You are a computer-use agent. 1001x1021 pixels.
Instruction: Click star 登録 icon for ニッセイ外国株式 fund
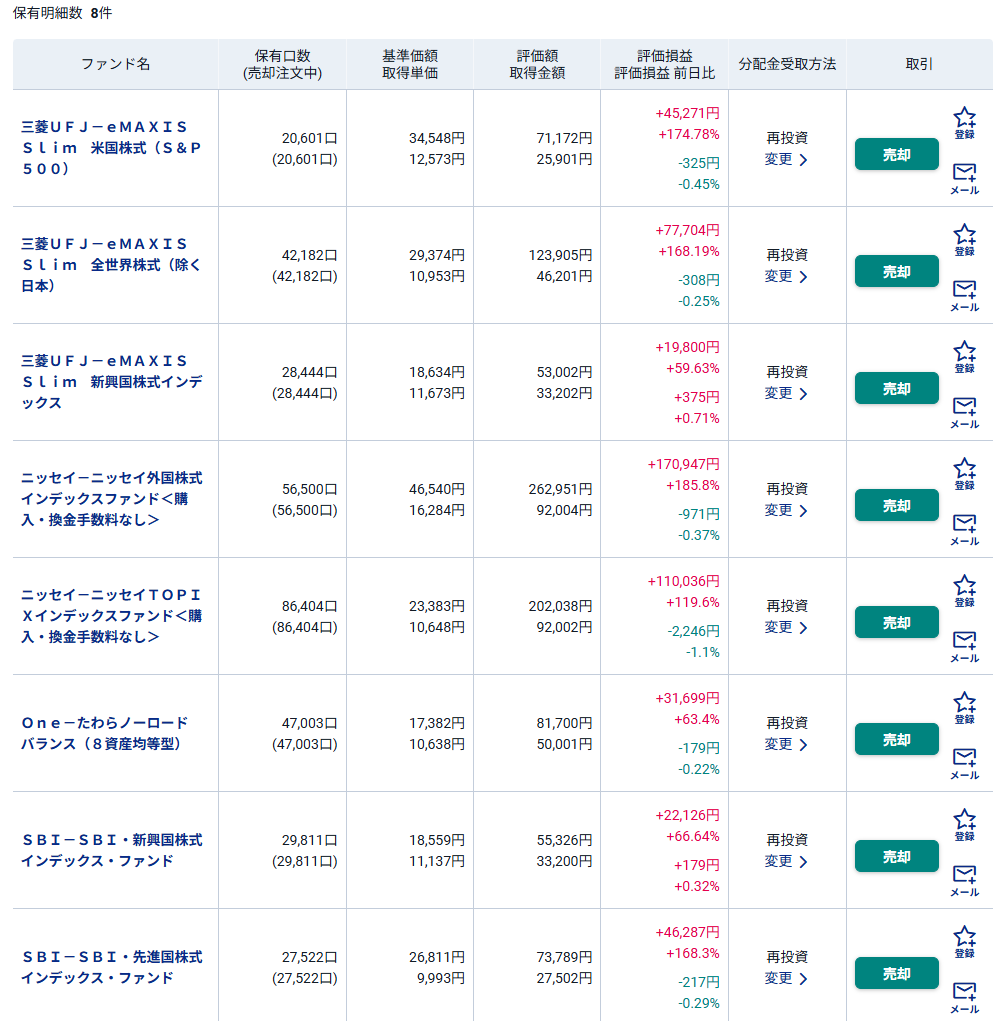click(x=965, y=474)
